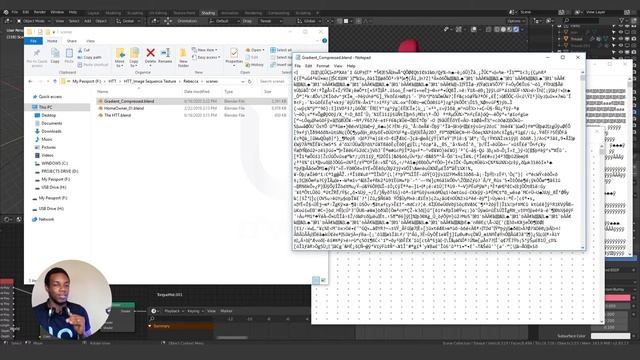Image resolution: width=640 pixels, height=360 pixels.
Task: Click Explorer Back navigation arrow
Action: click(30, 81)
